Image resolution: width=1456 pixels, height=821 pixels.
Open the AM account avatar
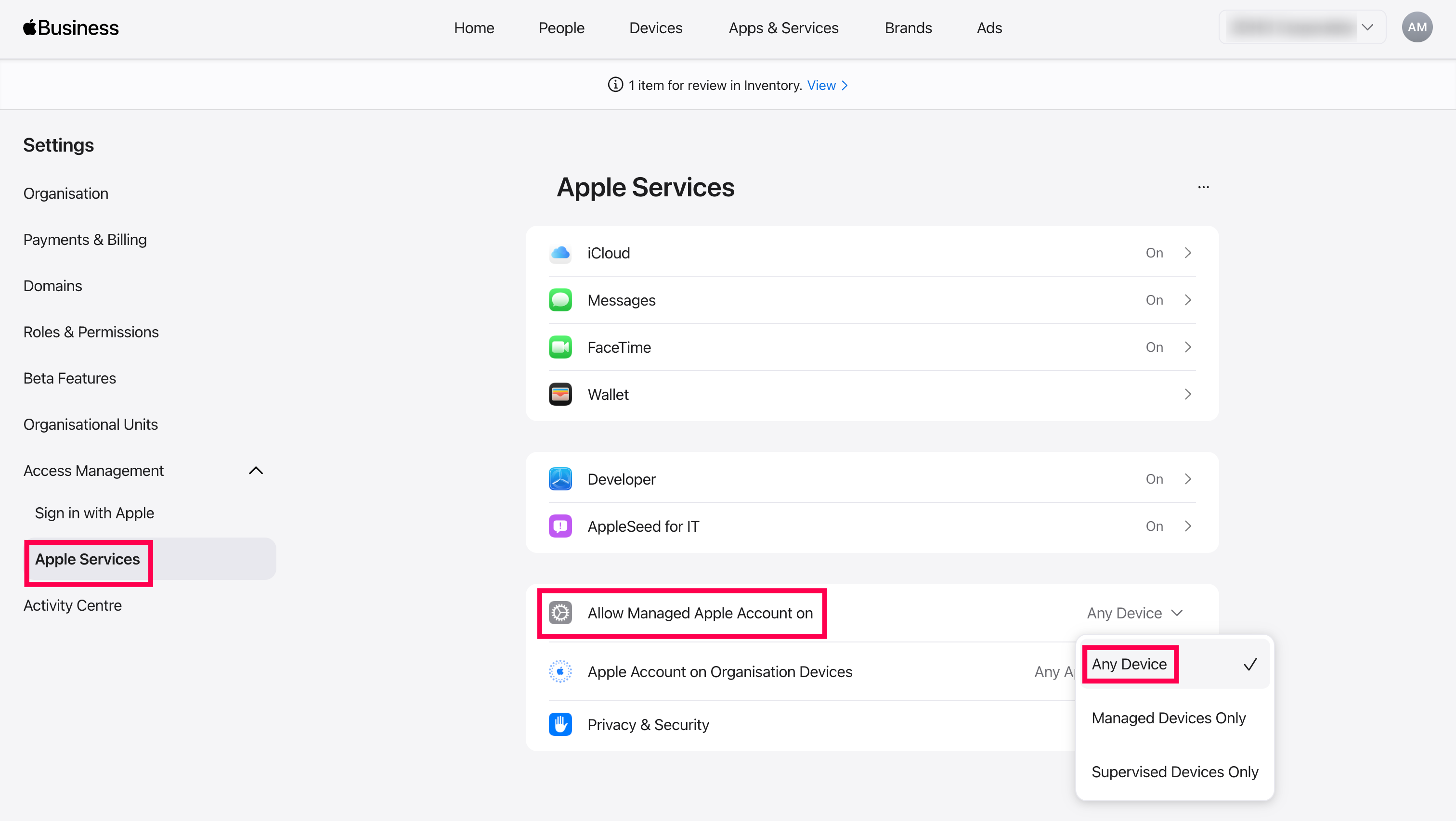1417,27
